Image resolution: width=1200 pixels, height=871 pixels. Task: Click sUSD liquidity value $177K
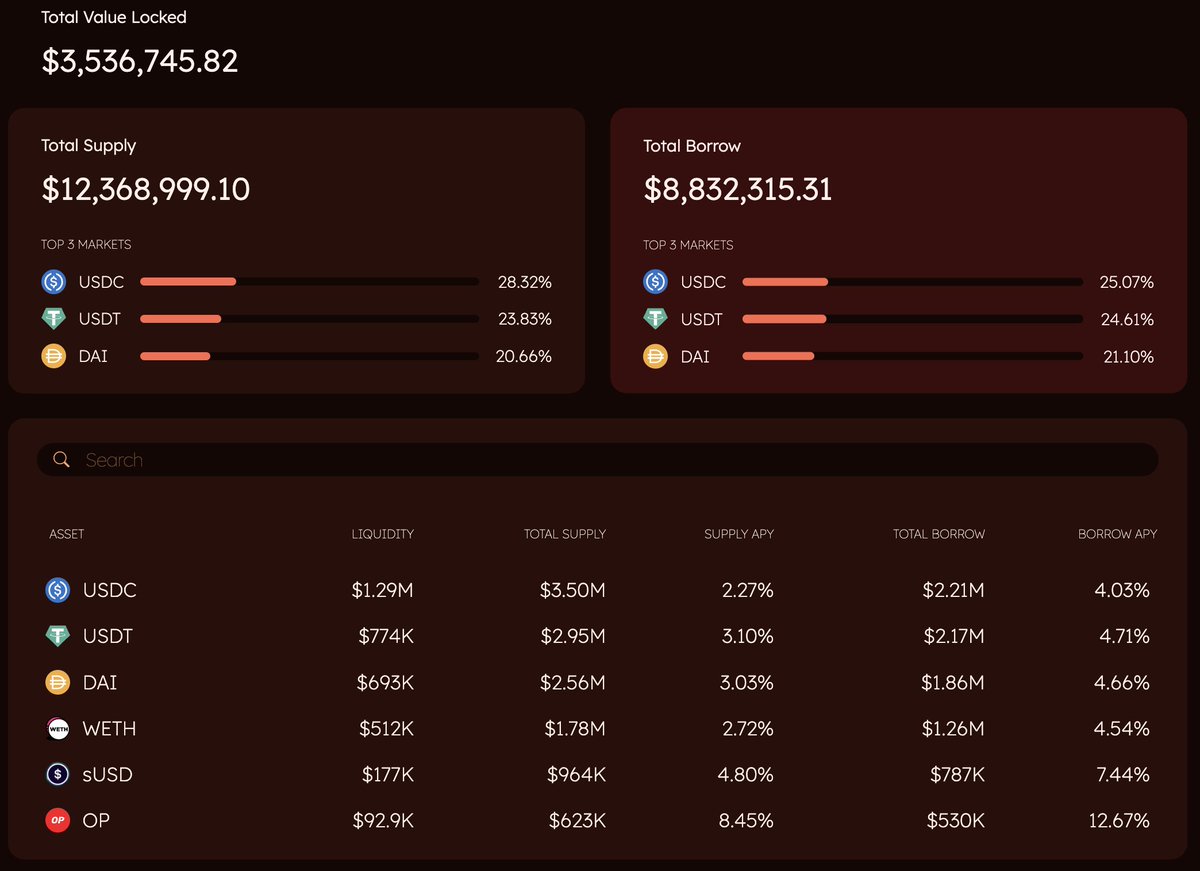[388, 774]
